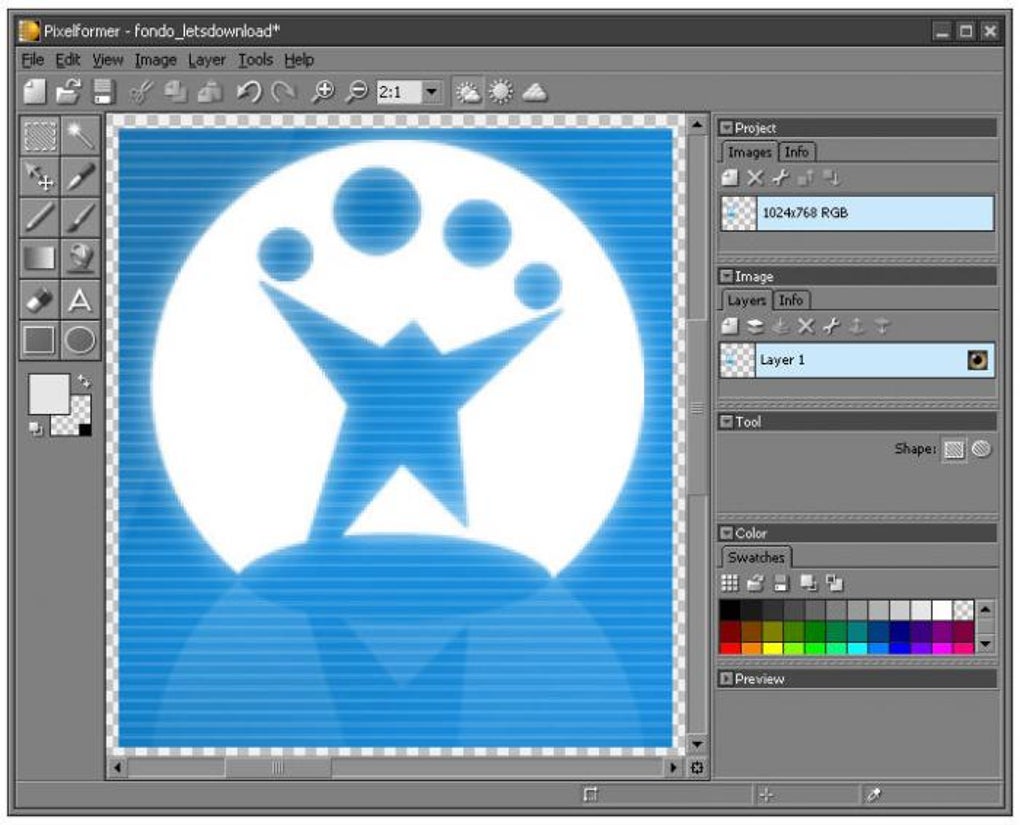Collapse the Project panel
This screenshot has height=825, width=1020.
(725, 127)
